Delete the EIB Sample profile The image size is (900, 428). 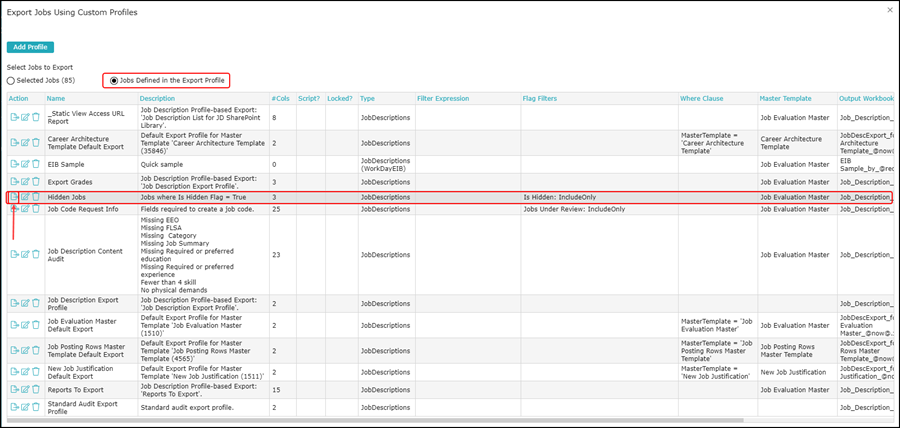pos(36,164)
